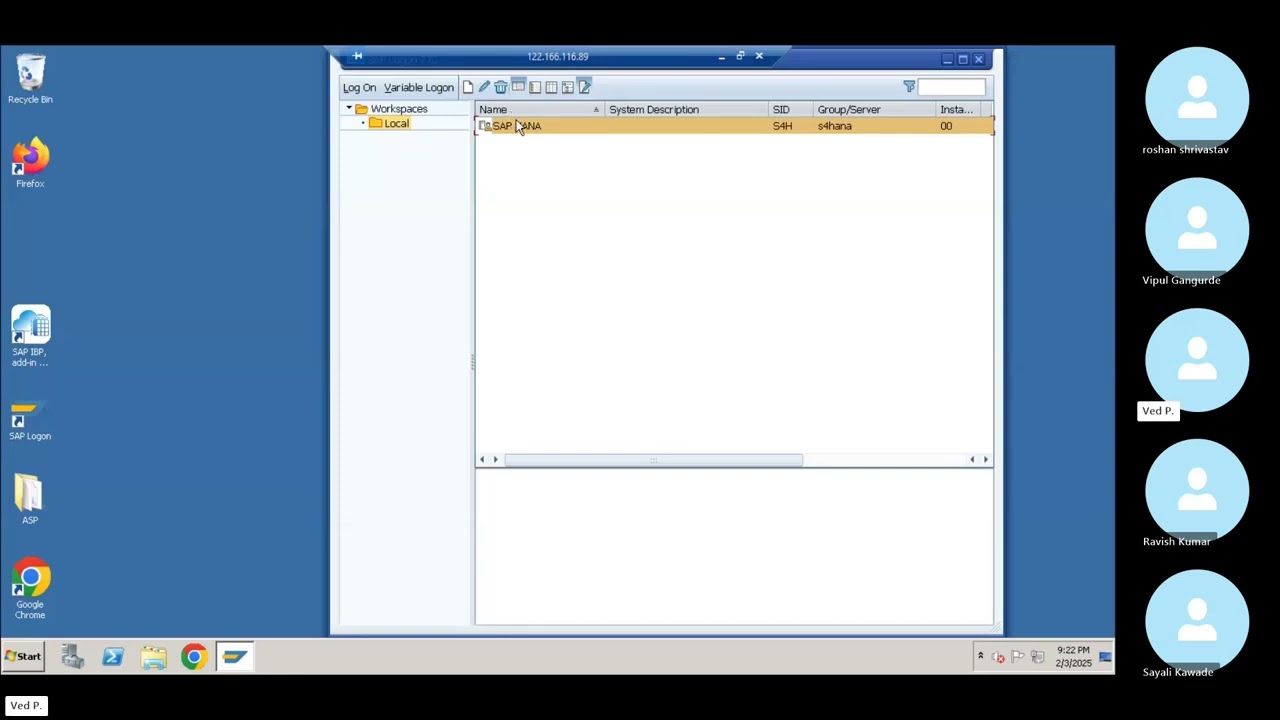Click the red alert tray icon
Screen dimensions: 1280x720
pos(999,657)
